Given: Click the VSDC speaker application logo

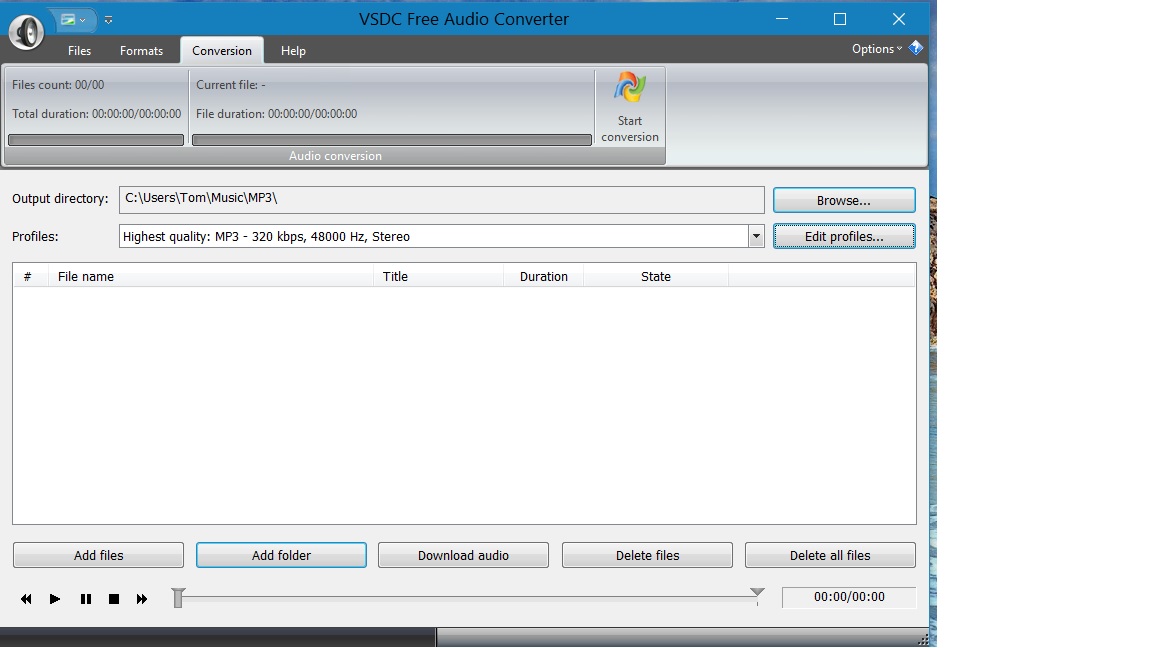Looking at the screenshot, I should pyautogui.click(x=26, y=31).
